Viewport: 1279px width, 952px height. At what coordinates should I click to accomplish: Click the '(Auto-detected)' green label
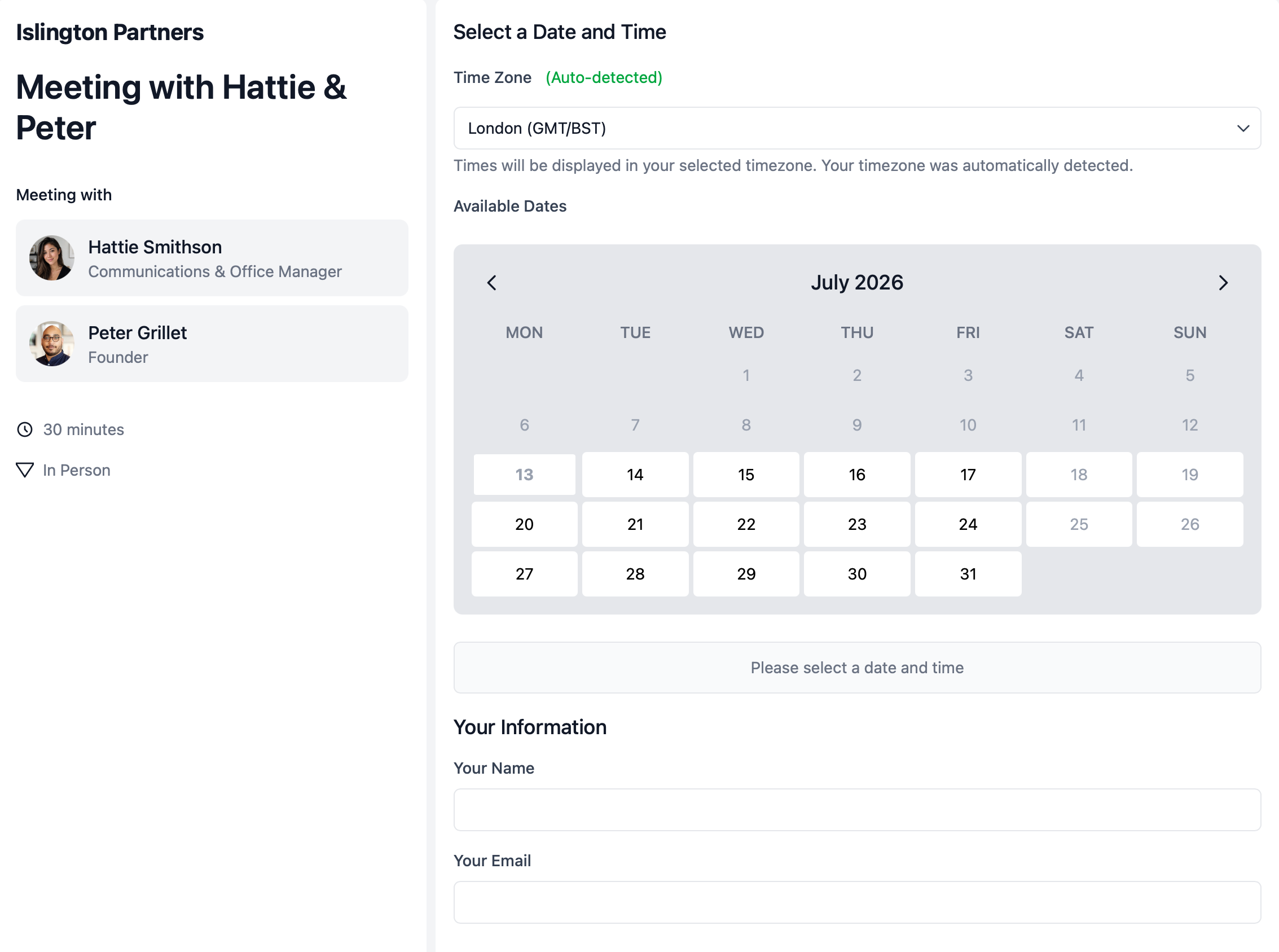click(604, 77)
